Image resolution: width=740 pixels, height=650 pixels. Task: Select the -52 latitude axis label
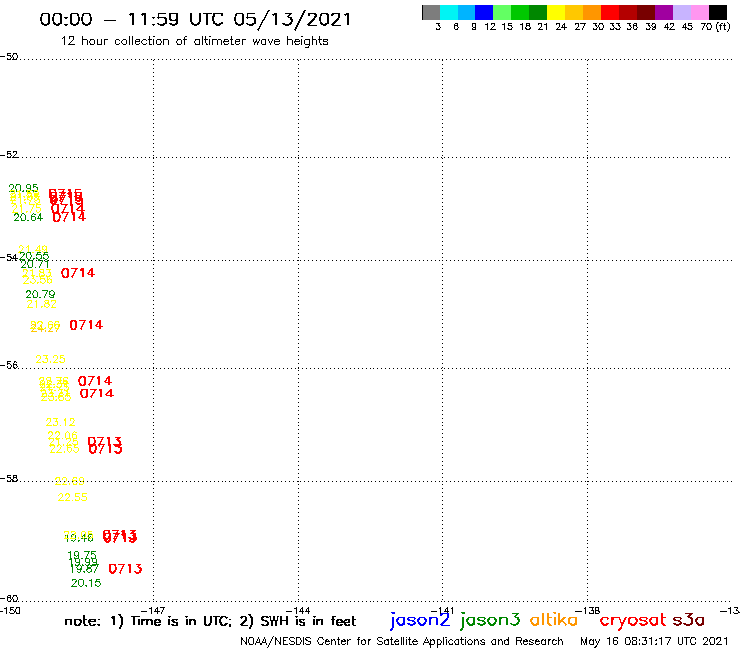pos(9,155)
